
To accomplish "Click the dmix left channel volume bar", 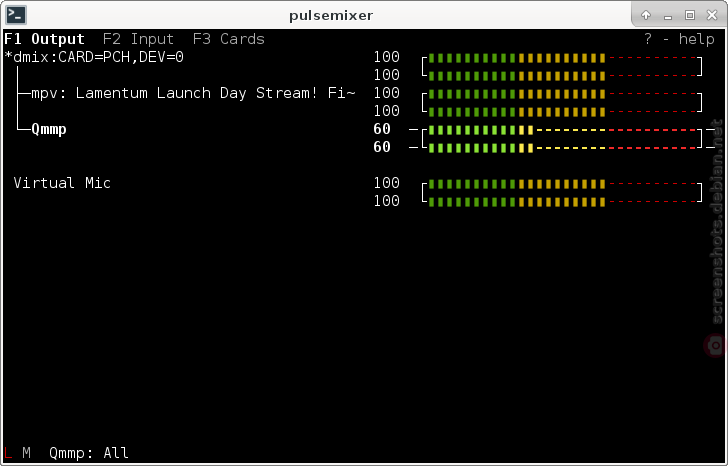I will coord(562,58).
